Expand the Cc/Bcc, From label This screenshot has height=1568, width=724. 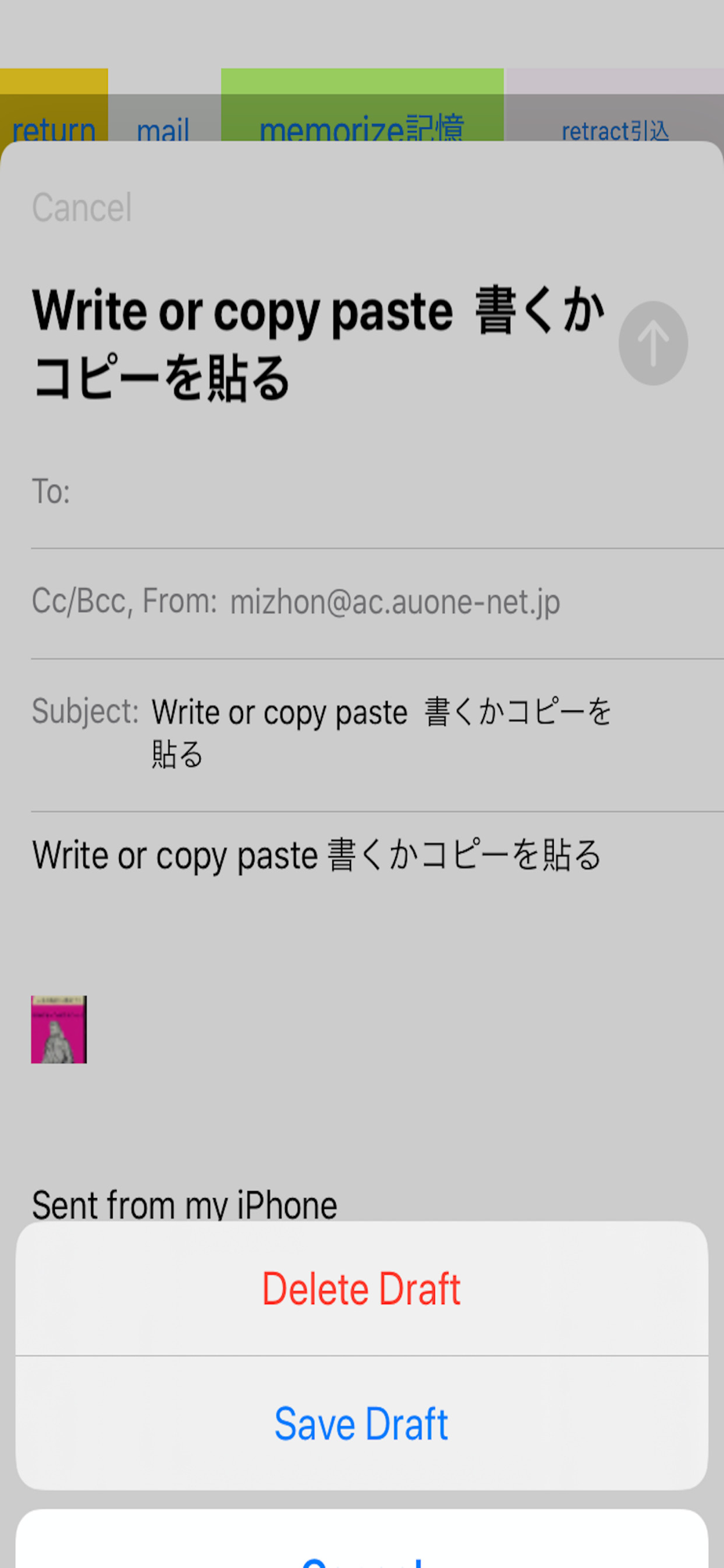pos(125,601)
